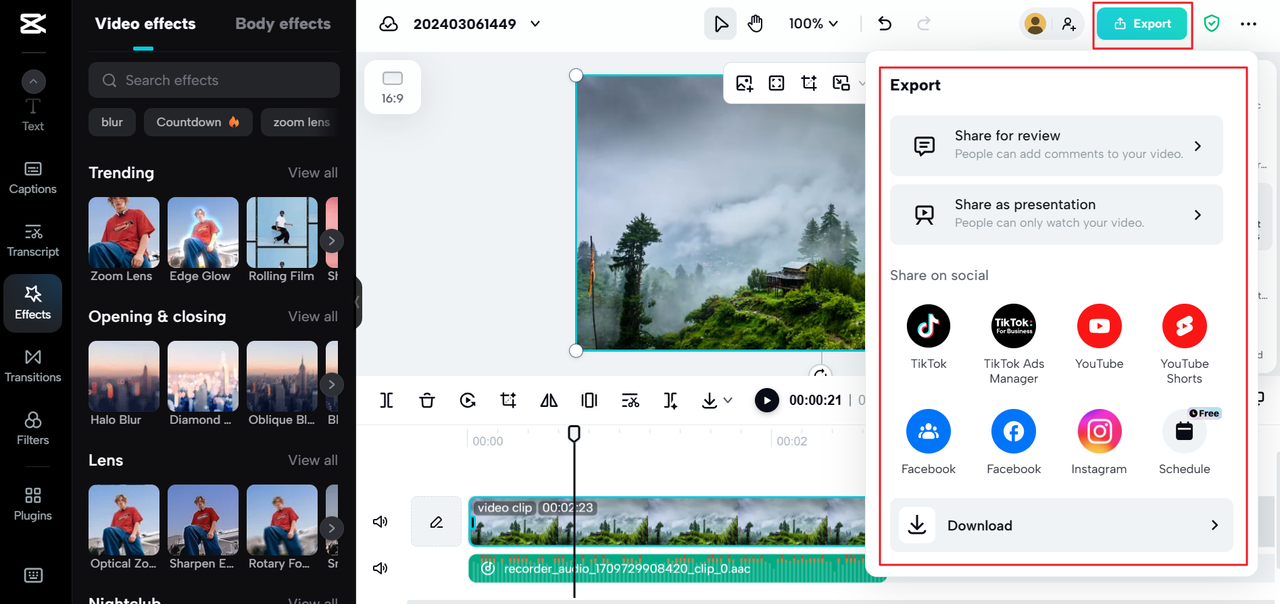The height and width of the screenshot is (604, 1280).
Task: Split the clip at playhead
Action: point(387,400)
